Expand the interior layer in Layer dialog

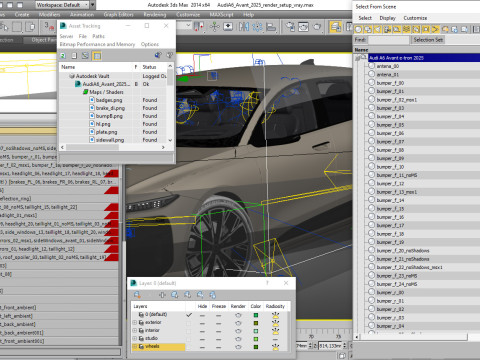click(135, 330)
